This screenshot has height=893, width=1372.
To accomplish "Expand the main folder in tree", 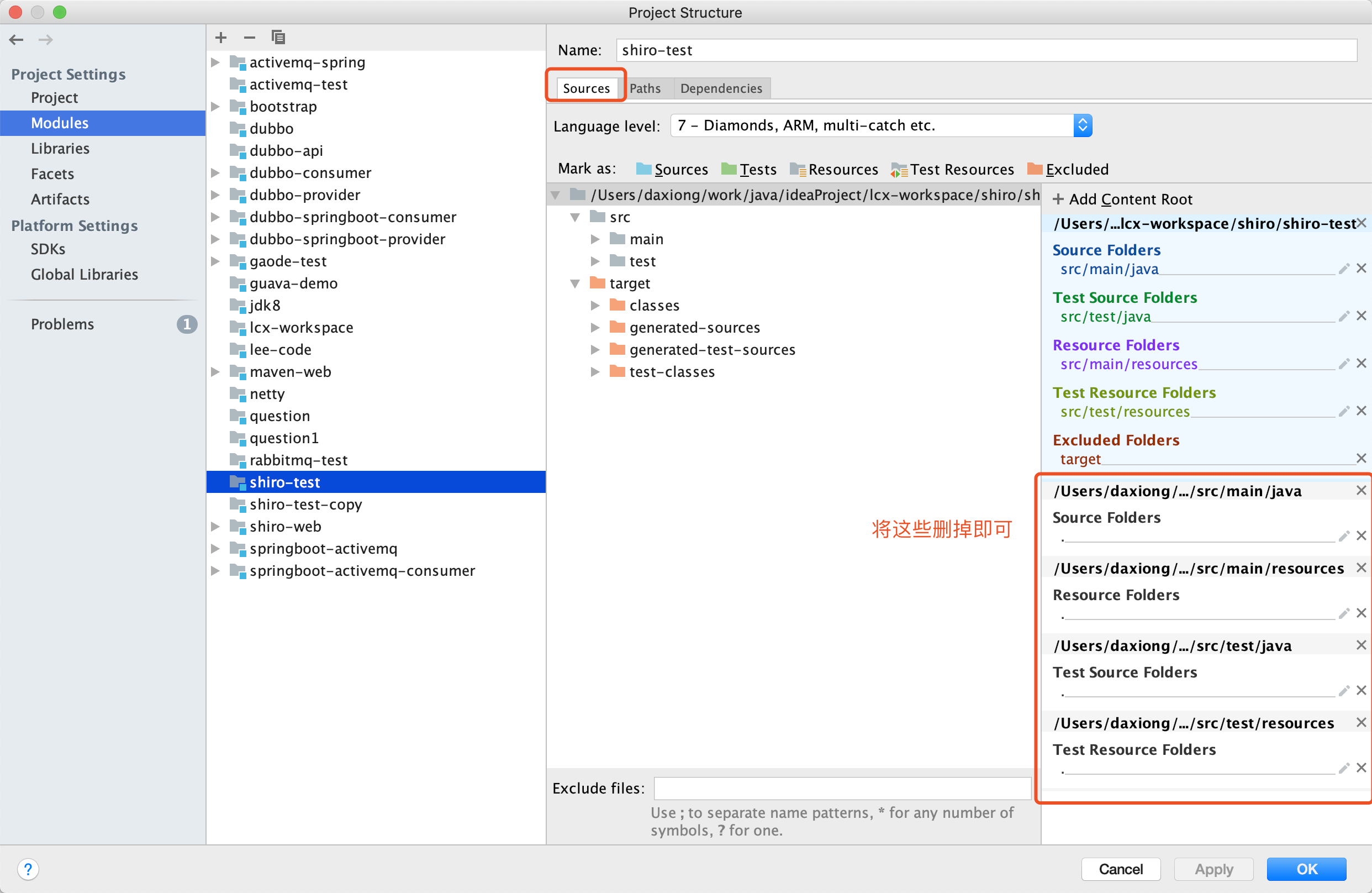I will click(595, 239).
